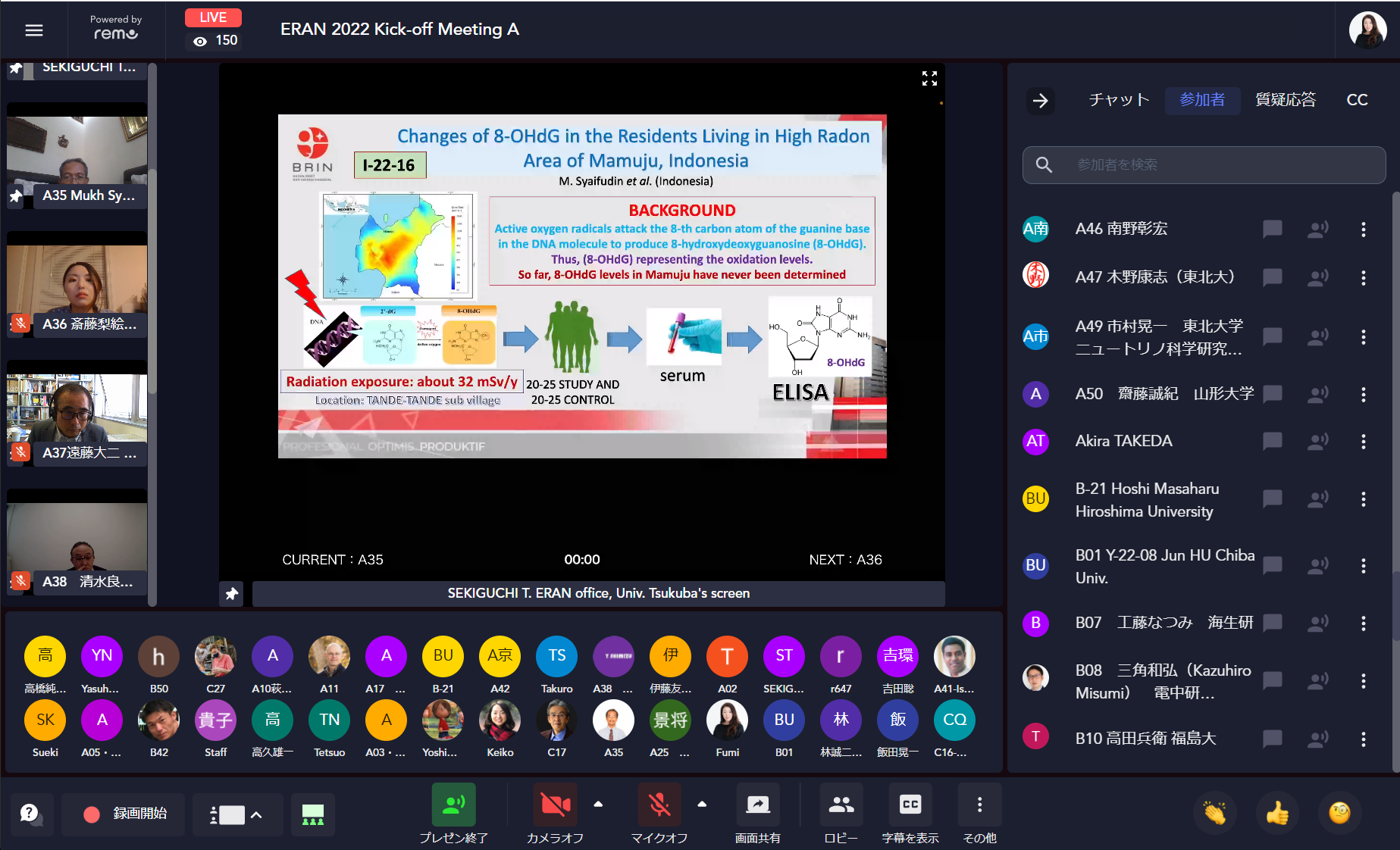1400x850 pixels.
Task: Select the Staff 貴子 avatar
Action: point(216,720)
